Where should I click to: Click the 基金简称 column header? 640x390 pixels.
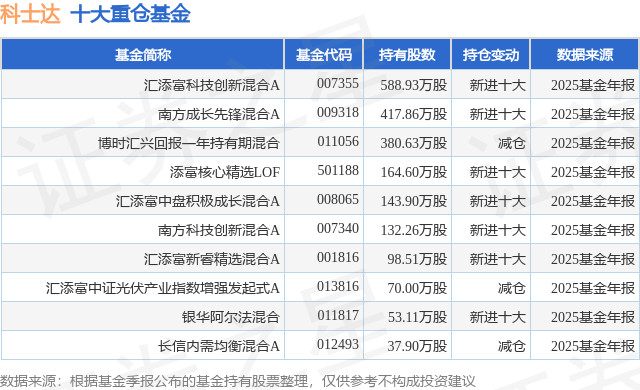pos(142,55)
